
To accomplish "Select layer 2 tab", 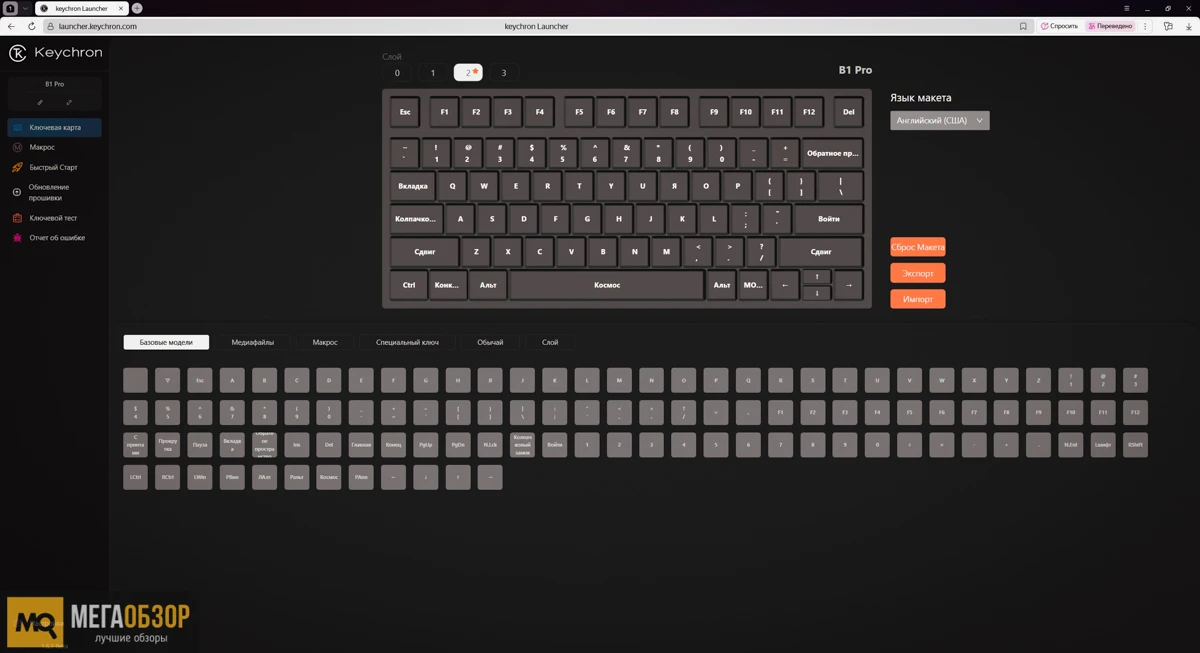I will point(468,73).
